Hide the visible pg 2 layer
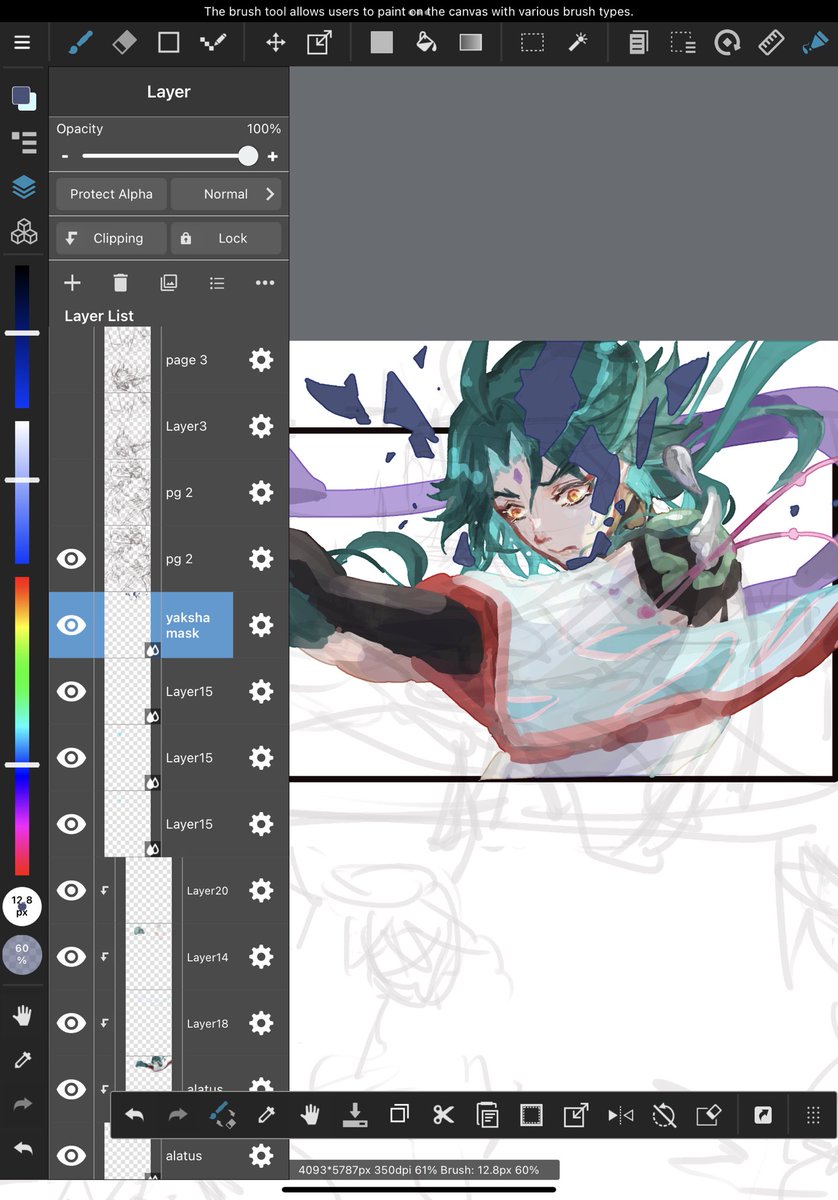Image resolution: width=838 pixels, height=1200 pixels. [x=71, y=559]
